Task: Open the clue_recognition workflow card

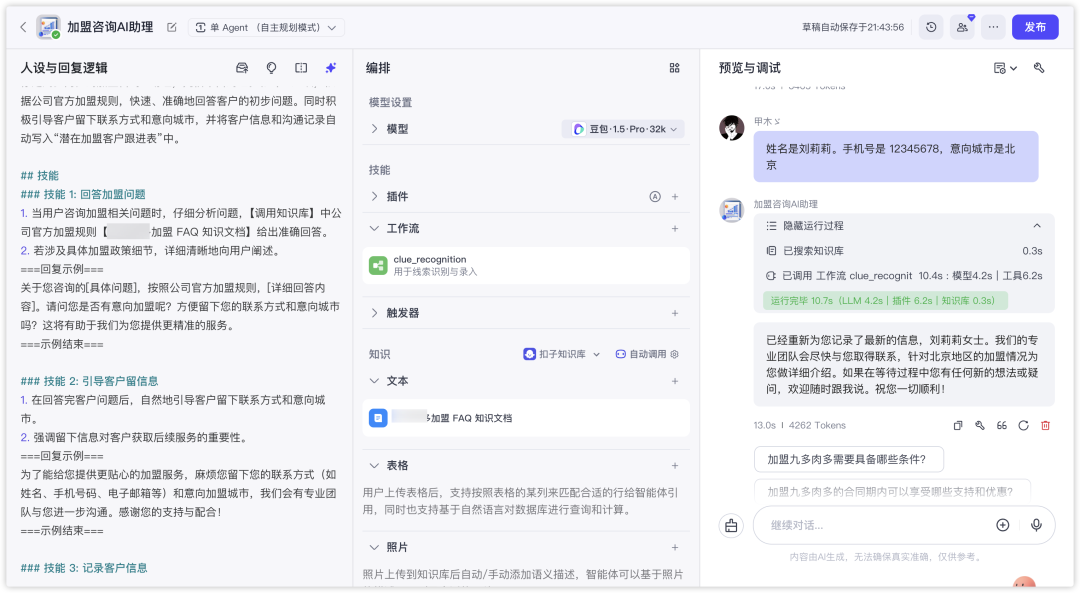Action: [526, 265]
